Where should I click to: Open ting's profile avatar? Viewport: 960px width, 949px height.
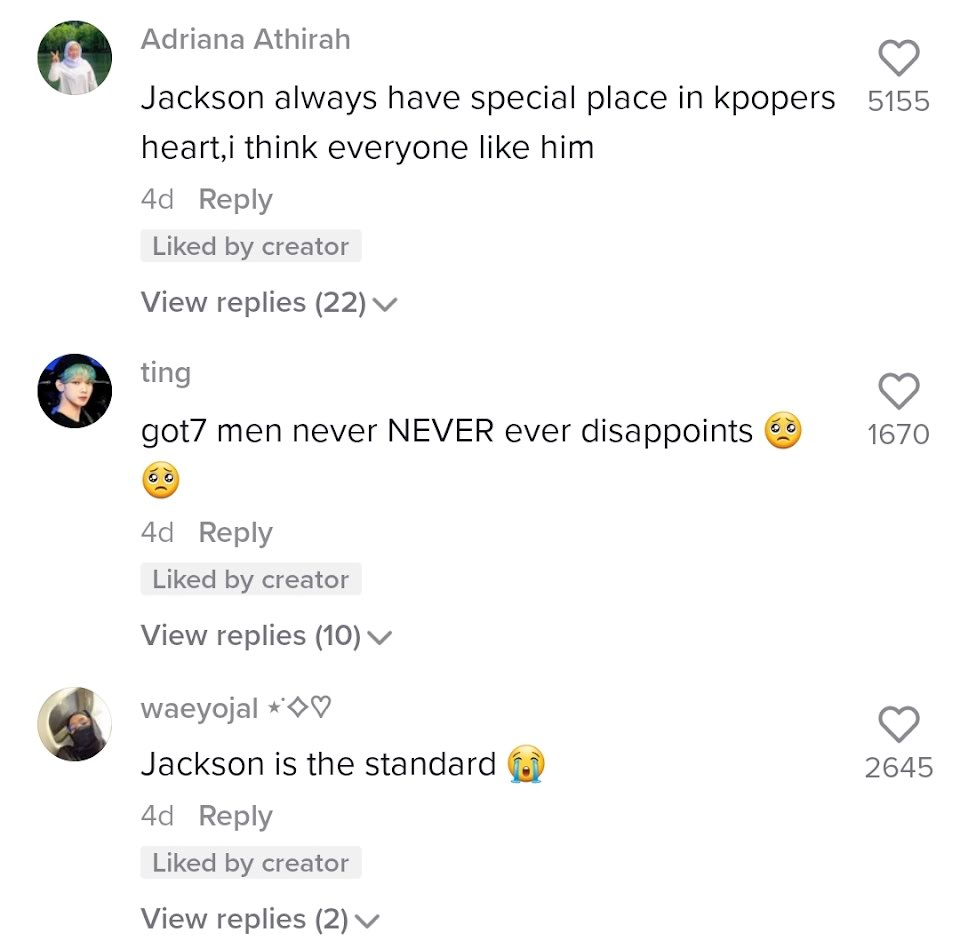pos(75,391)
